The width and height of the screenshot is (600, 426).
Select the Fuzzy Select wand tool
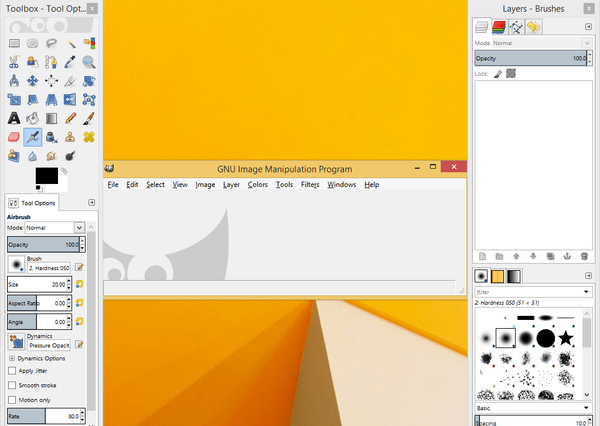point(70,43)
